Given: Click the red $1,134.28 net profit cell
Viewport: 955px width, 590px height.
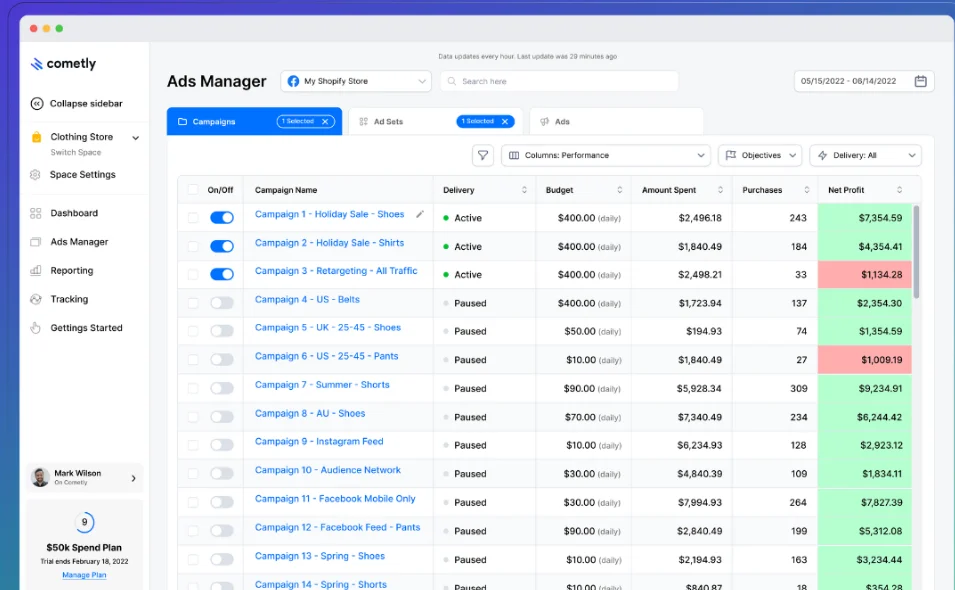Looking at the screenshot, I should 865,275.
